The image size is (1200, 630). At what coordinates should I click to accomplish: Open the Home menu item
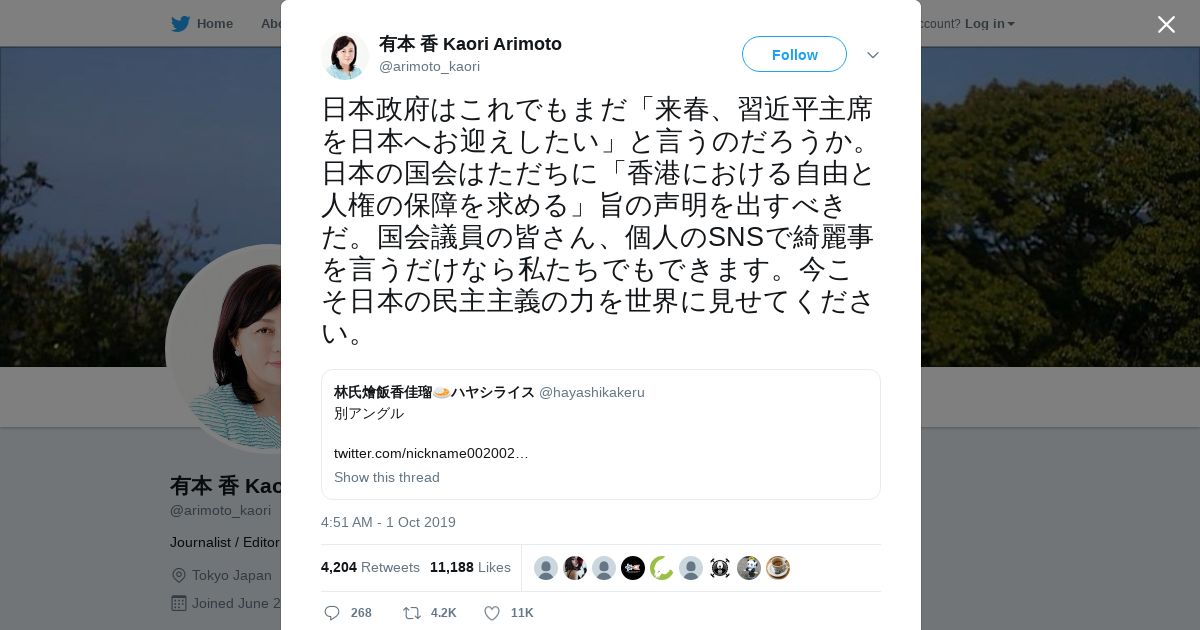point(214,23)
